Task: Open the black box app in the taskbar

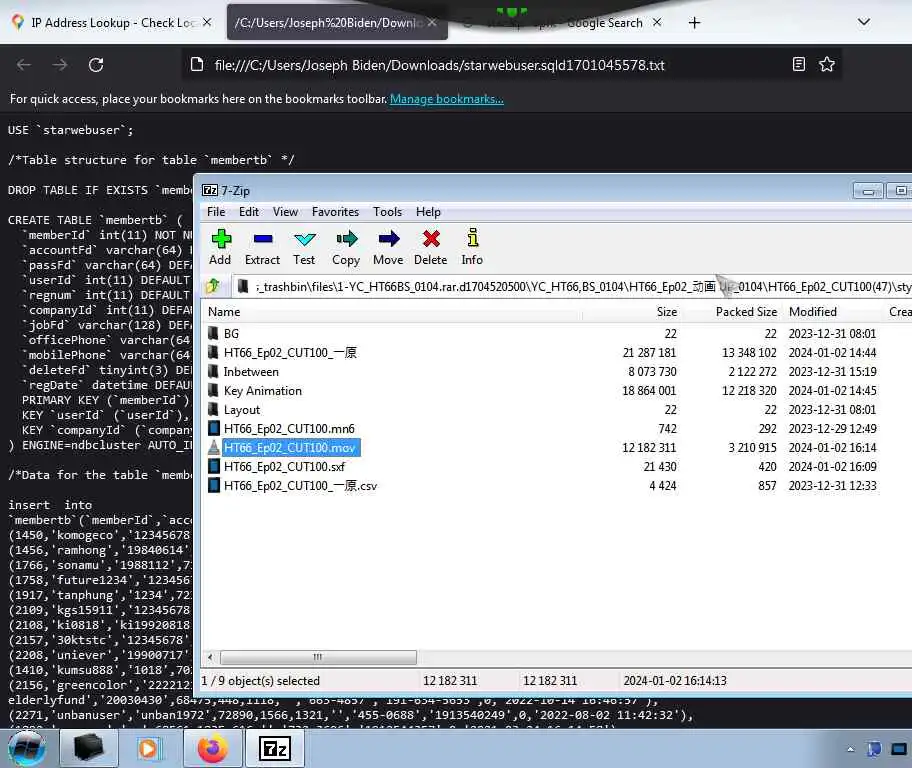Action: 88,748
